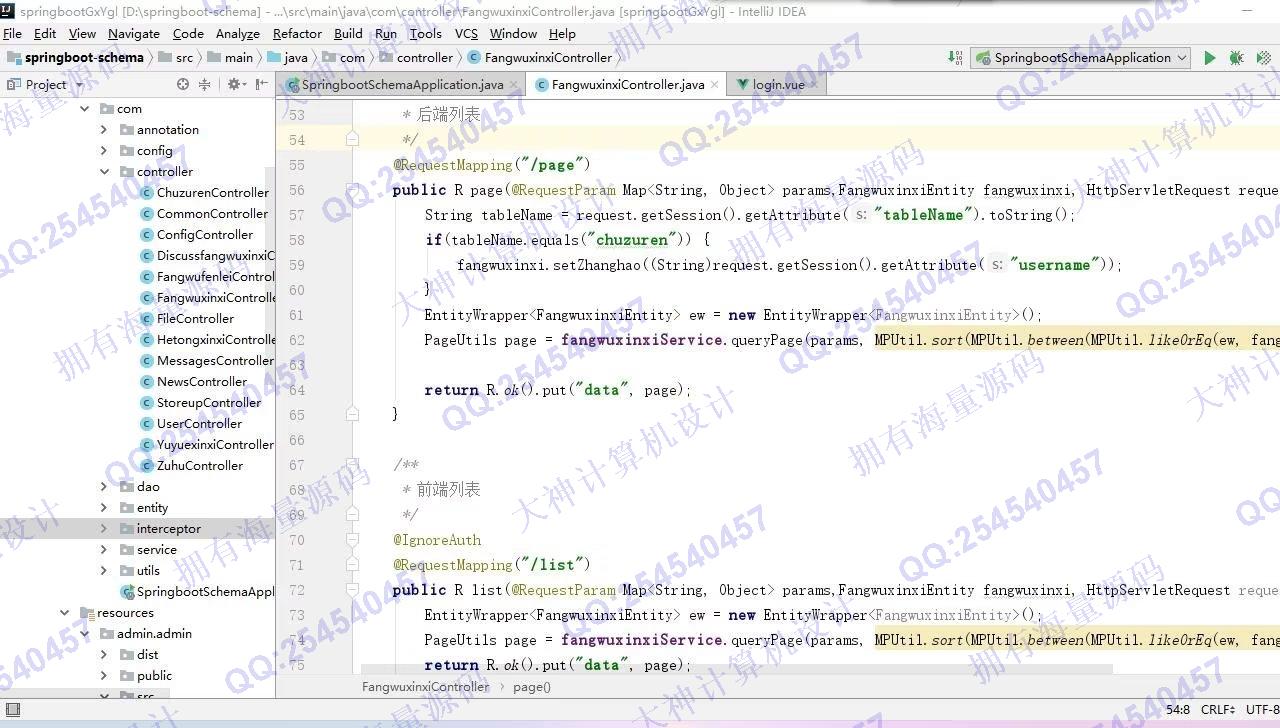
Task: Switch to SpringbootSchemaApplication.java tab
Action: [402, 85]
